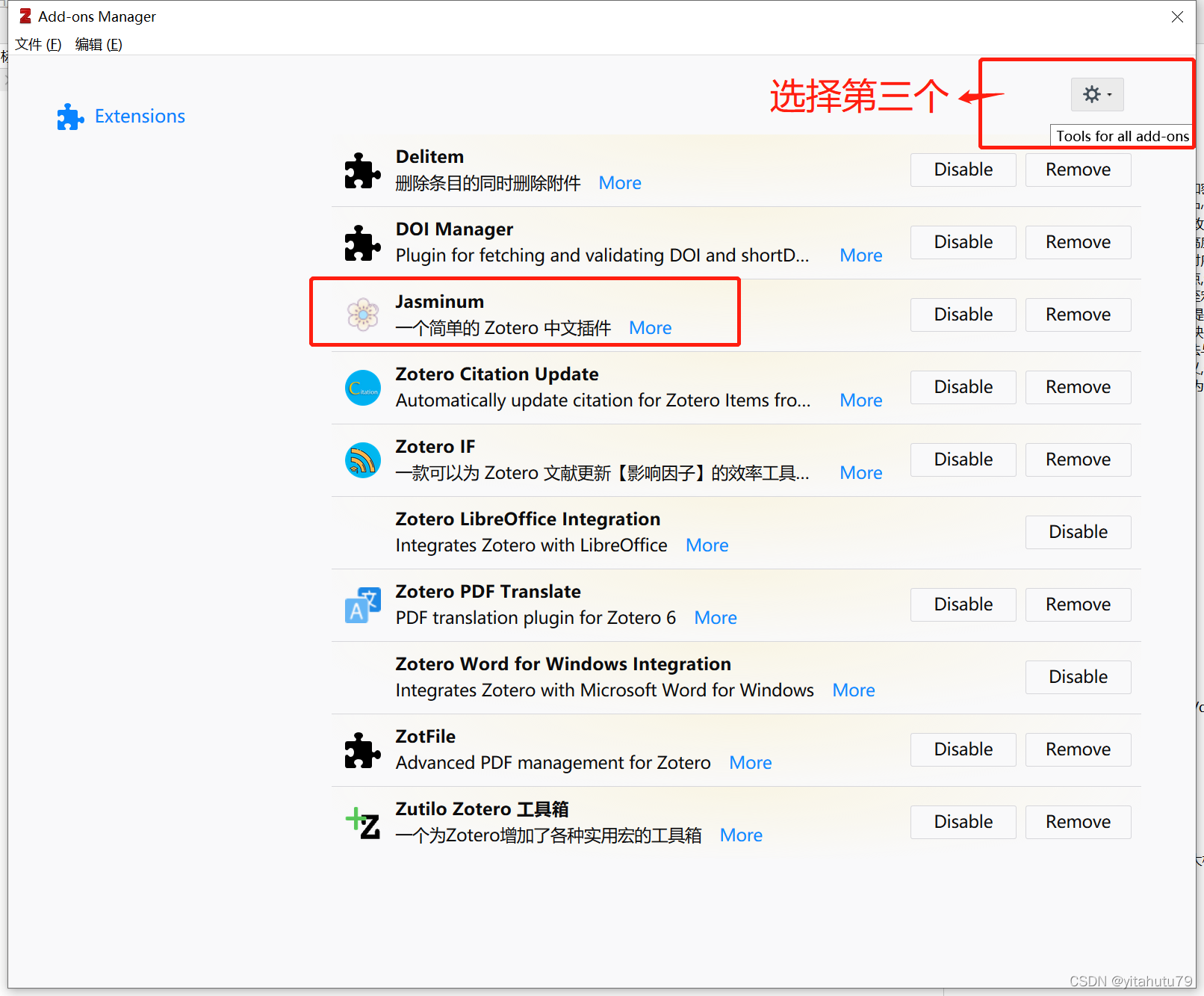The image size is (1204, 996).
Task: Remove the DOI Manager extension
Action: click(x=1078, y=242)
